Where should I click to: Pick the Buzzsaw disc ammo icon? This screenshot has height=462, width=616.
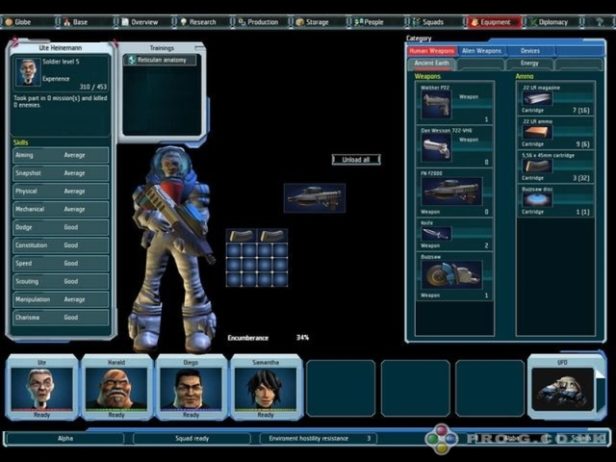[x=537, y=200]
